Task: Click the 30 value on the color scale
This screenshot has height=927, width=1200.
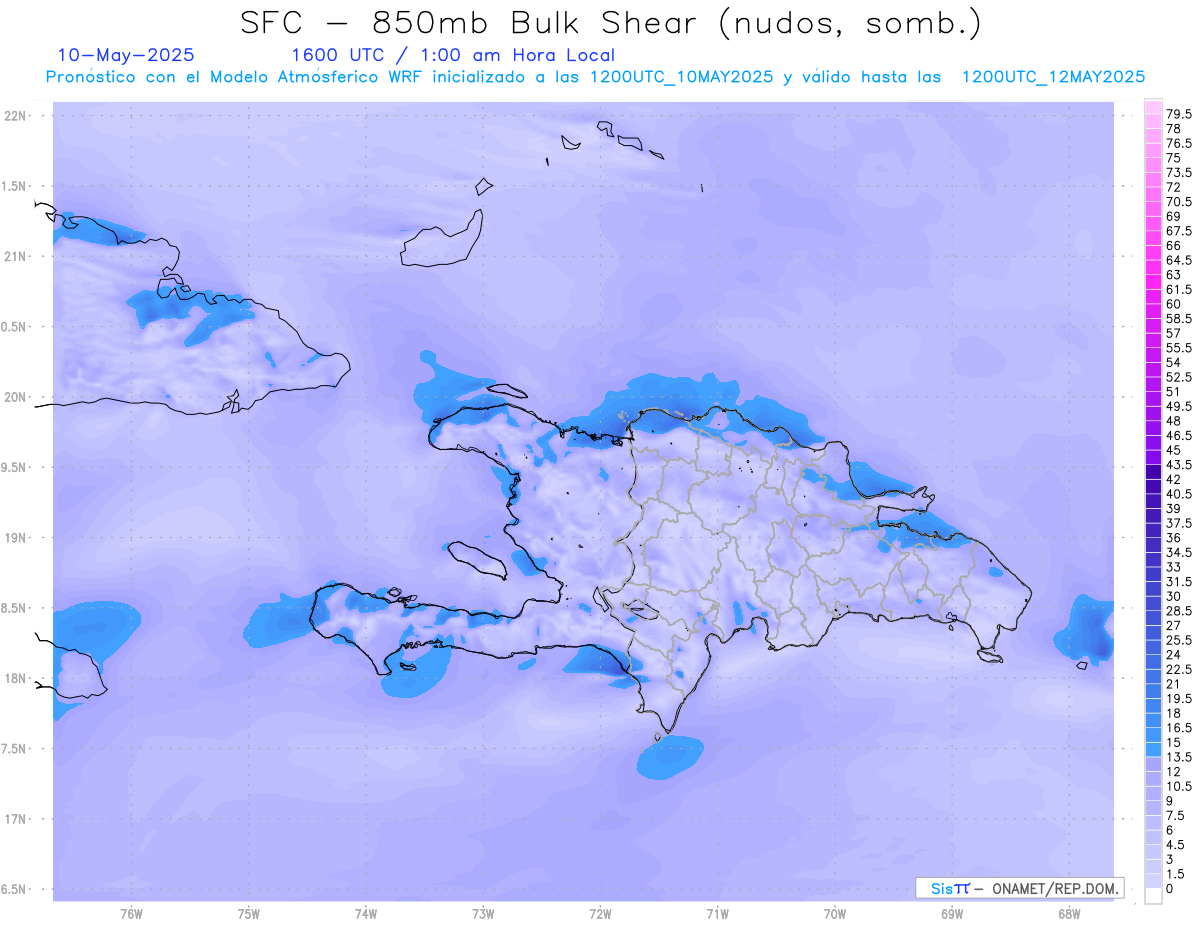Action: 1173,596
